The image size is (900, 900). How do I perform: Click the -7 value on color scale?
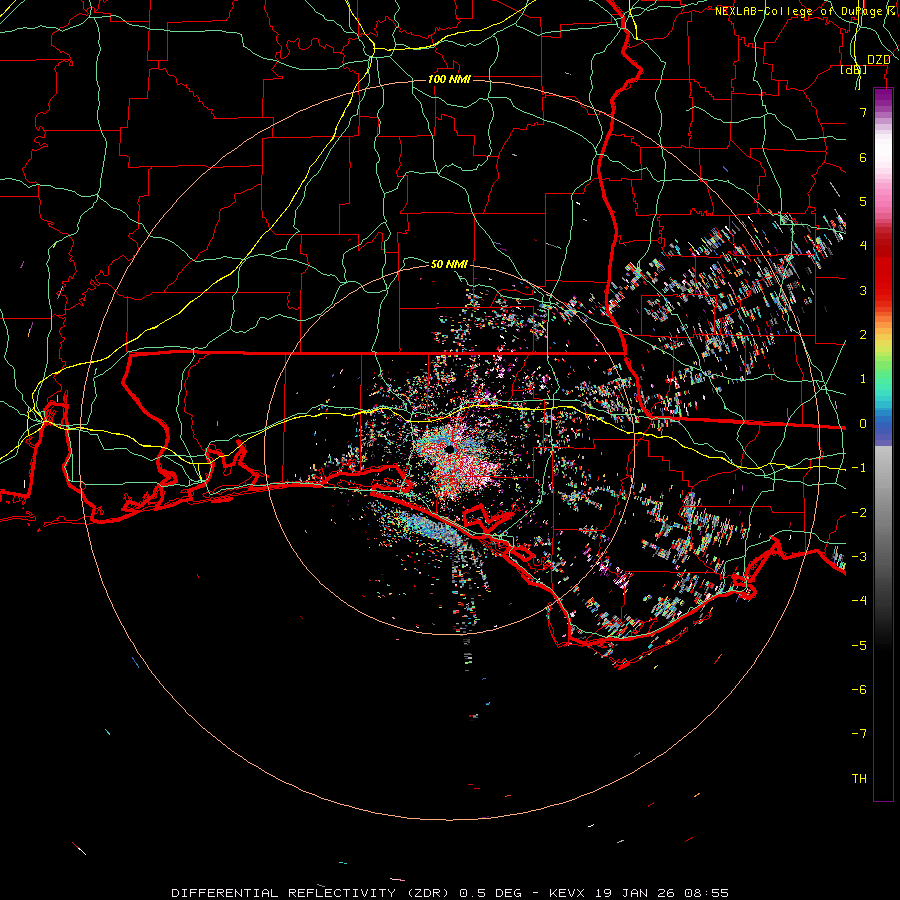[859, 734]
